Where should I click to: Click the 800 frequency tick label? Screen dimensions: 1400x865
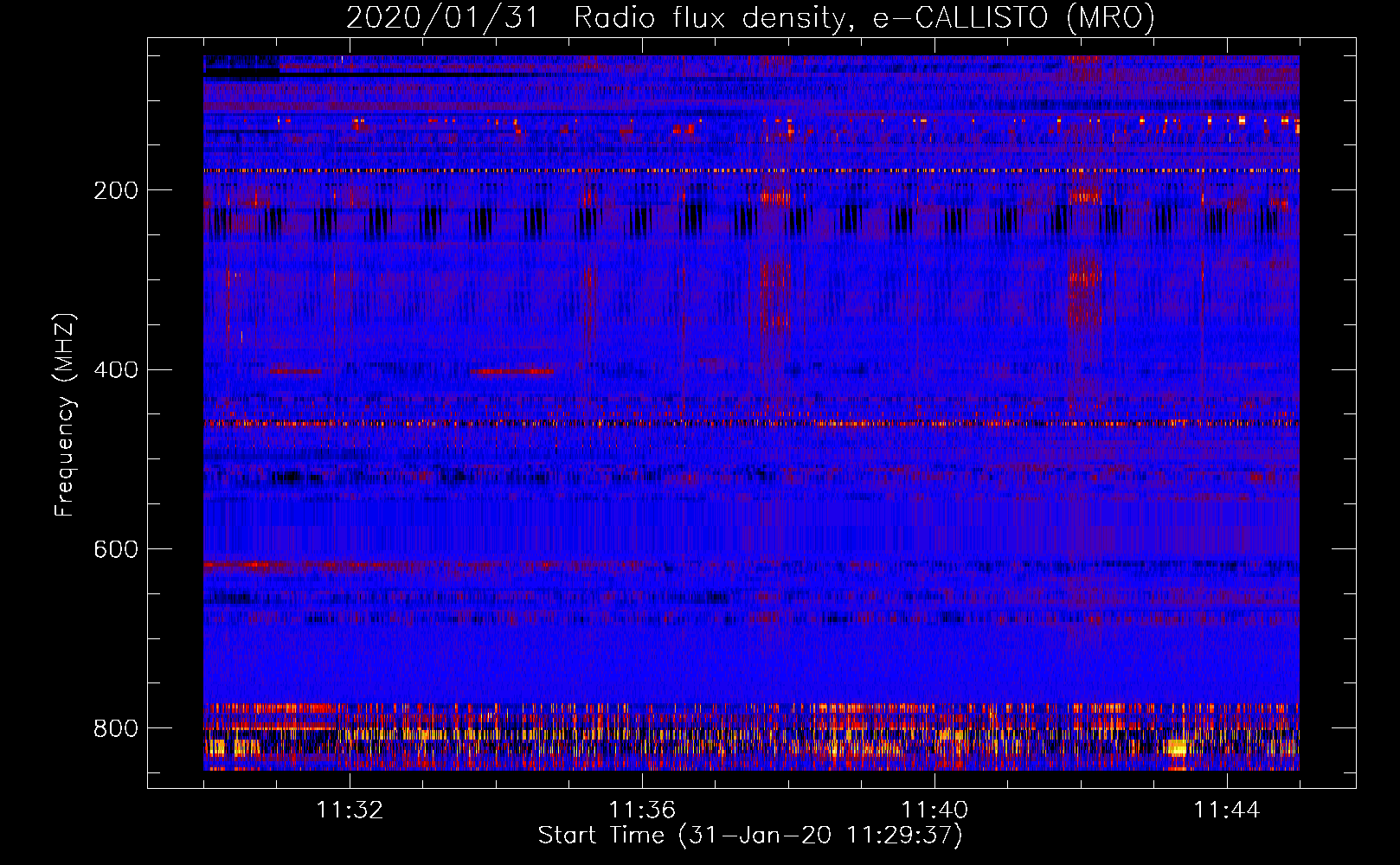point(115,729)
